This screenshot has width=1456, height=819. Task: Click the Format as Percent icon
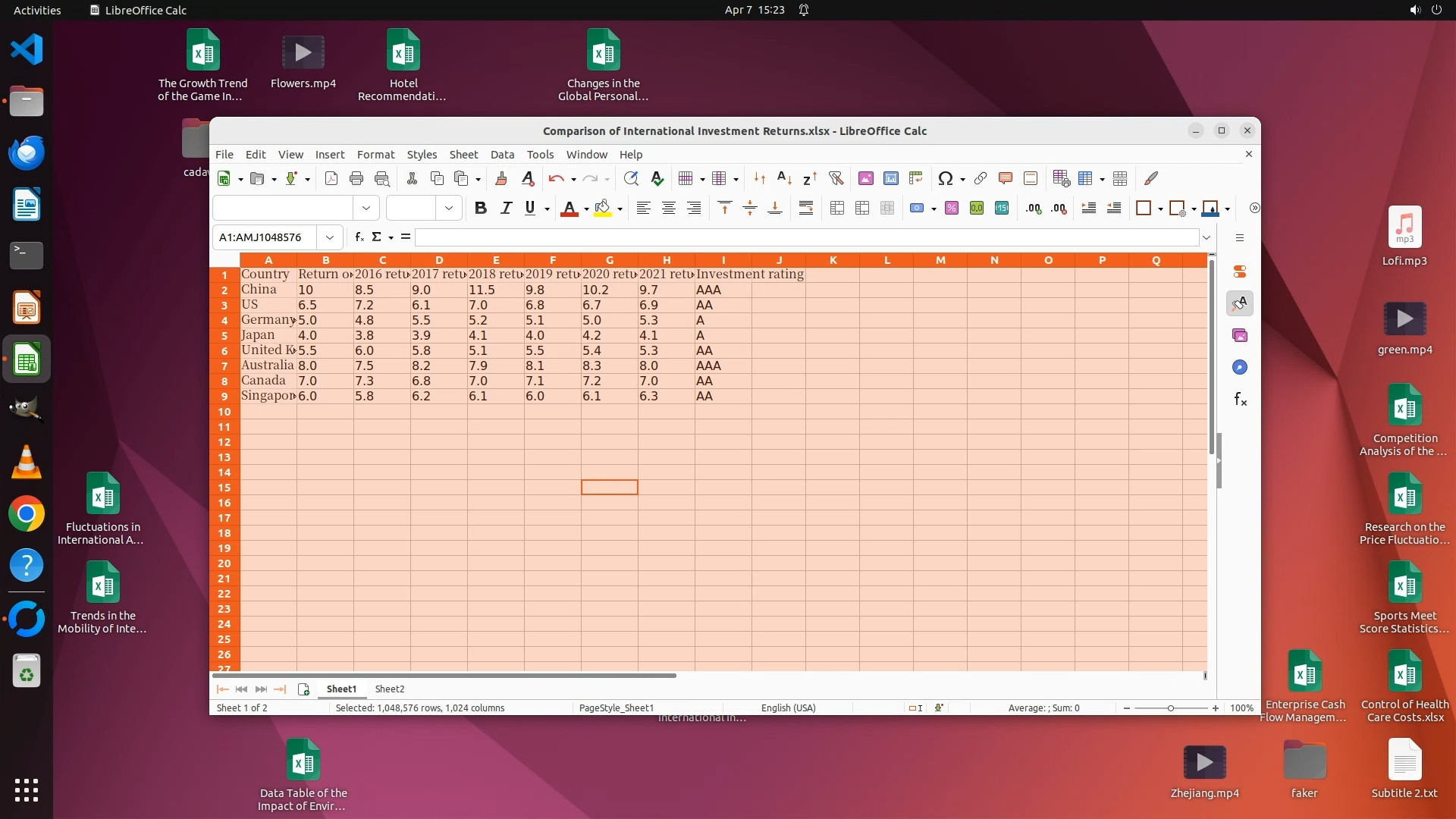[x=952, y=209]
